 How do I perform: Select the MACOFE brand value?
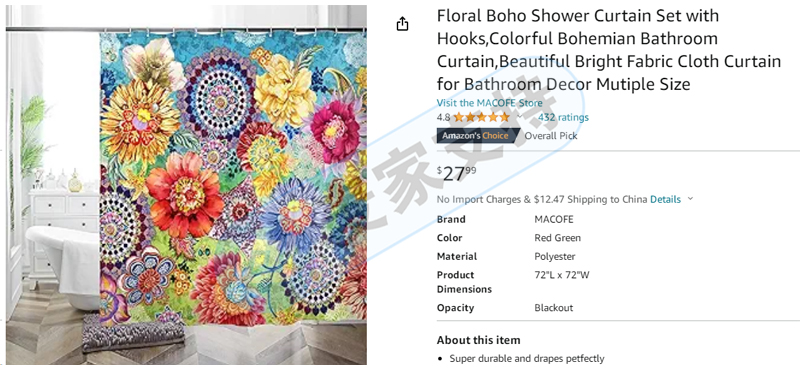554,219
